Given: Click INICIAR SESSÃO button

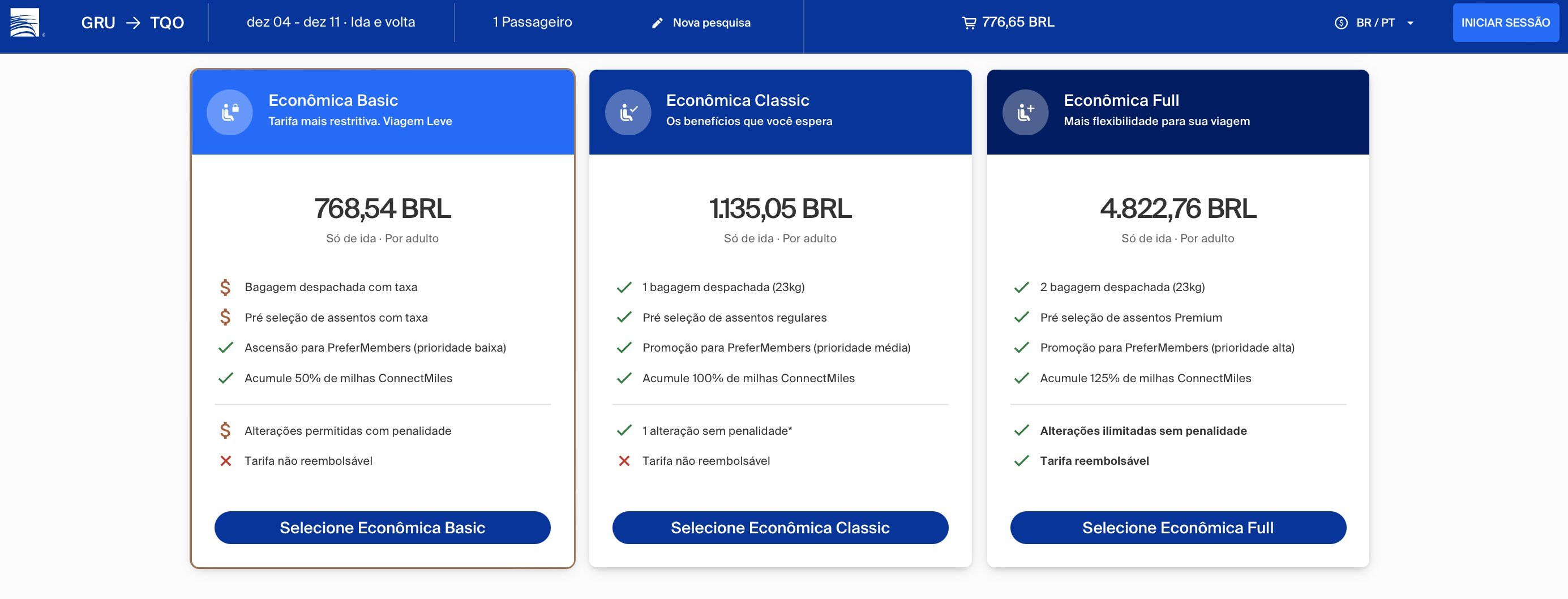Looking at the screenshot, I should (x=1506, y=23).
